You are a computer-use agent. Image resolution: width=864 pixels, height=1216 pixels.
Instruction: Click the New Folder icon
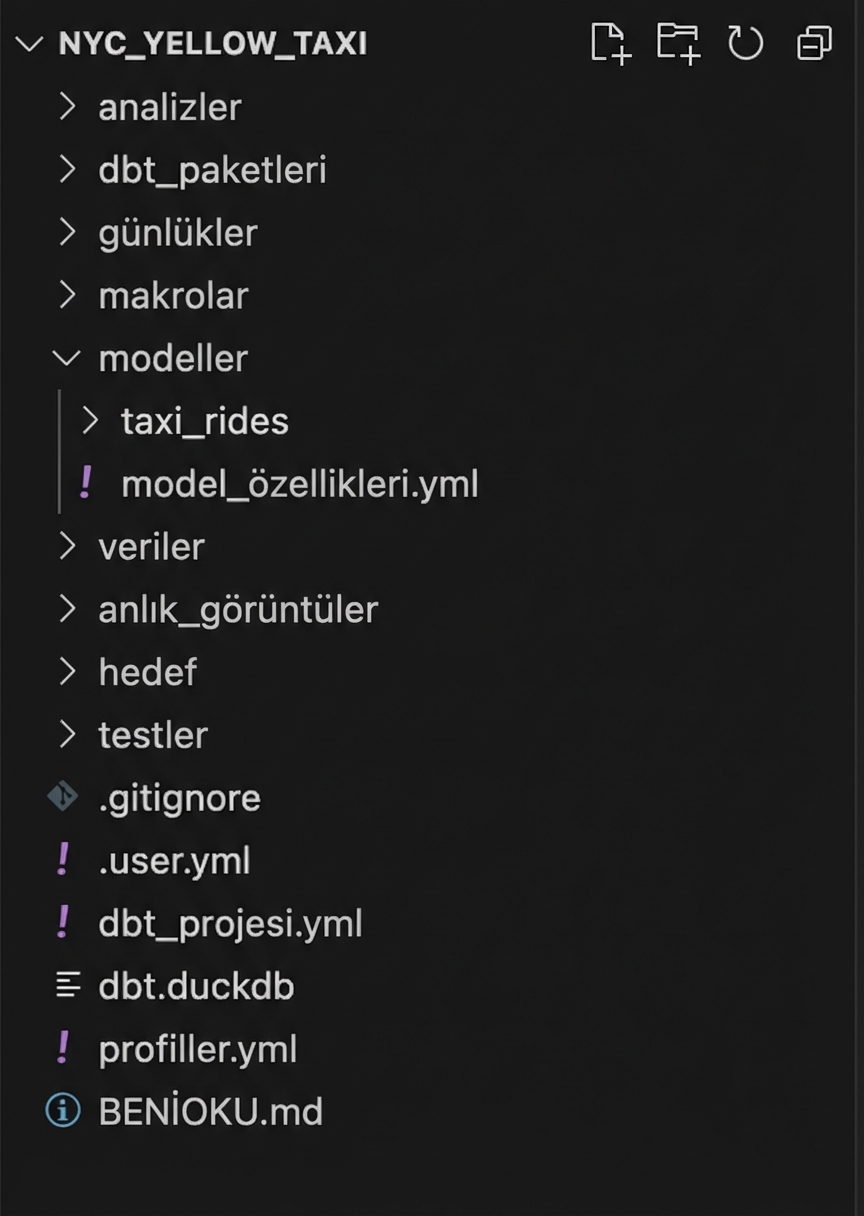point(678,43)
